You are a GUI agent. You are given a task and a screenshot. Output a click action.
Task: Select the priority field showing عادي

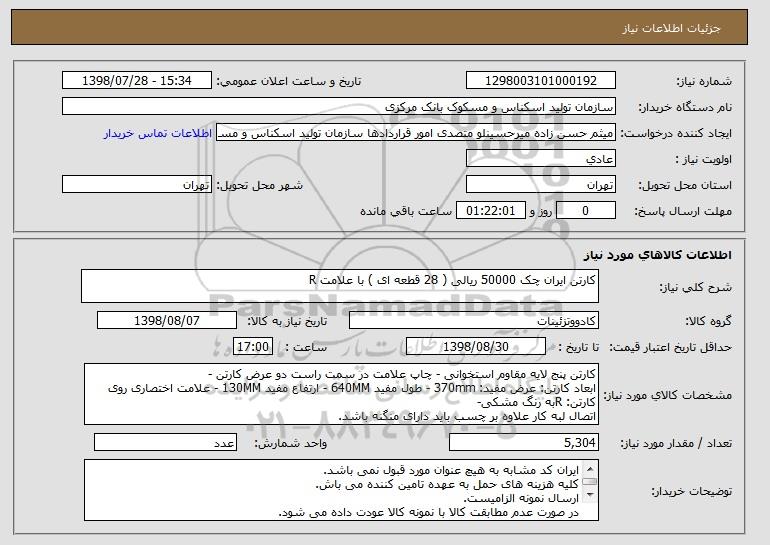point(541,159)
